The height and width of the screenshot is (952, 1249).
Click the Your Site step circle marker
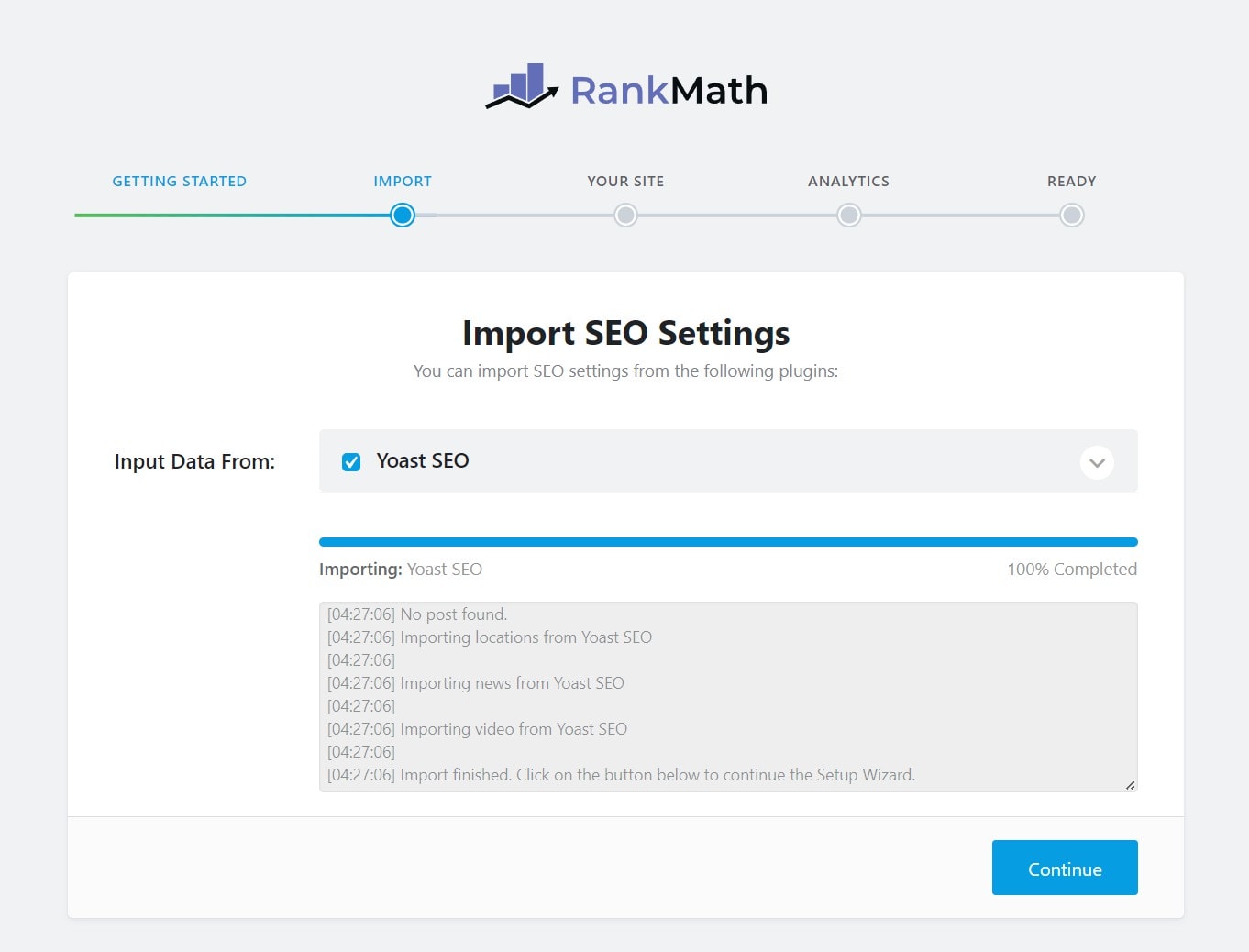(x=625, y=216)
